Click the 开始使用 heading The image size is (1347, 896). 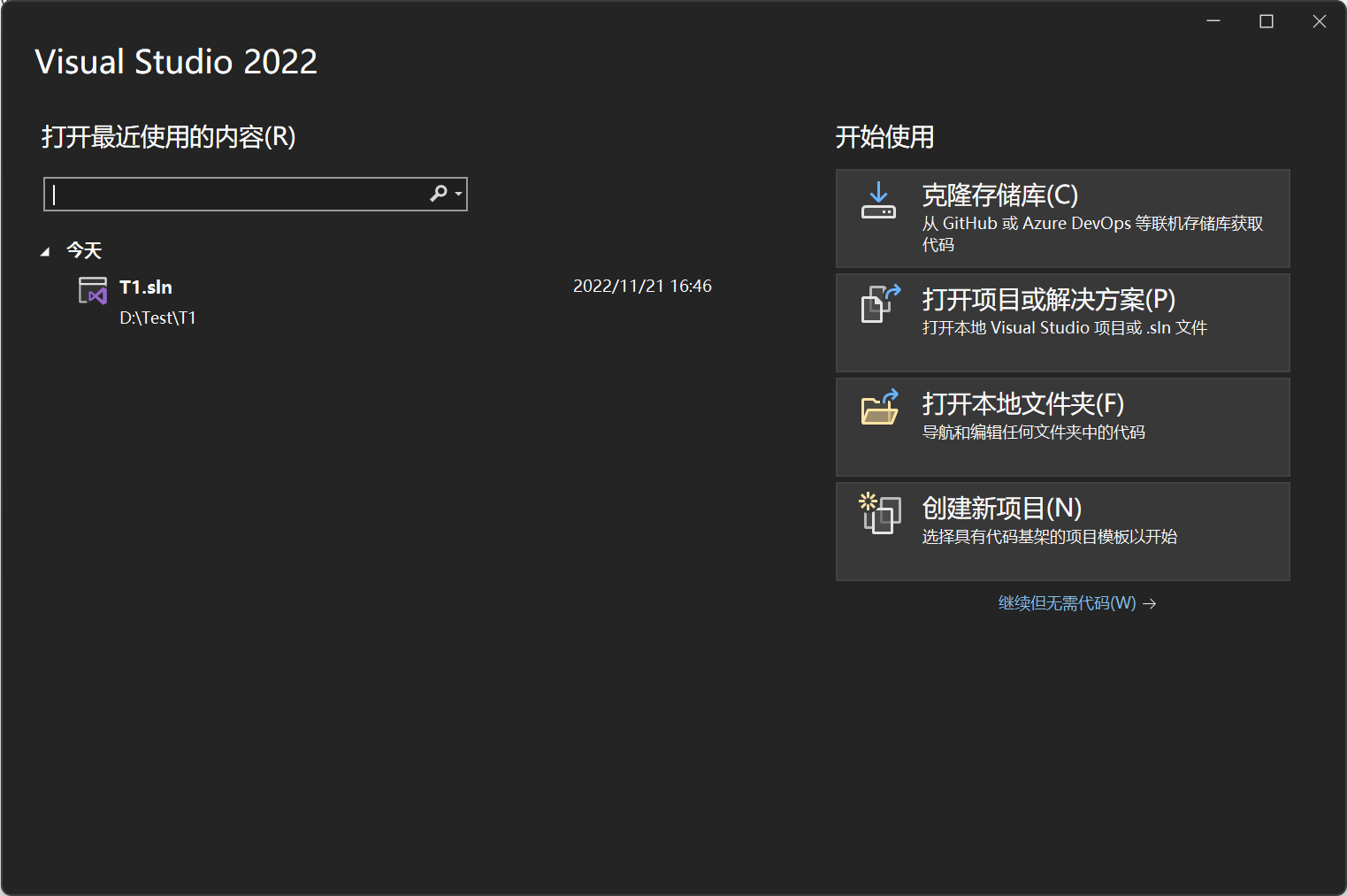(884, 137)
